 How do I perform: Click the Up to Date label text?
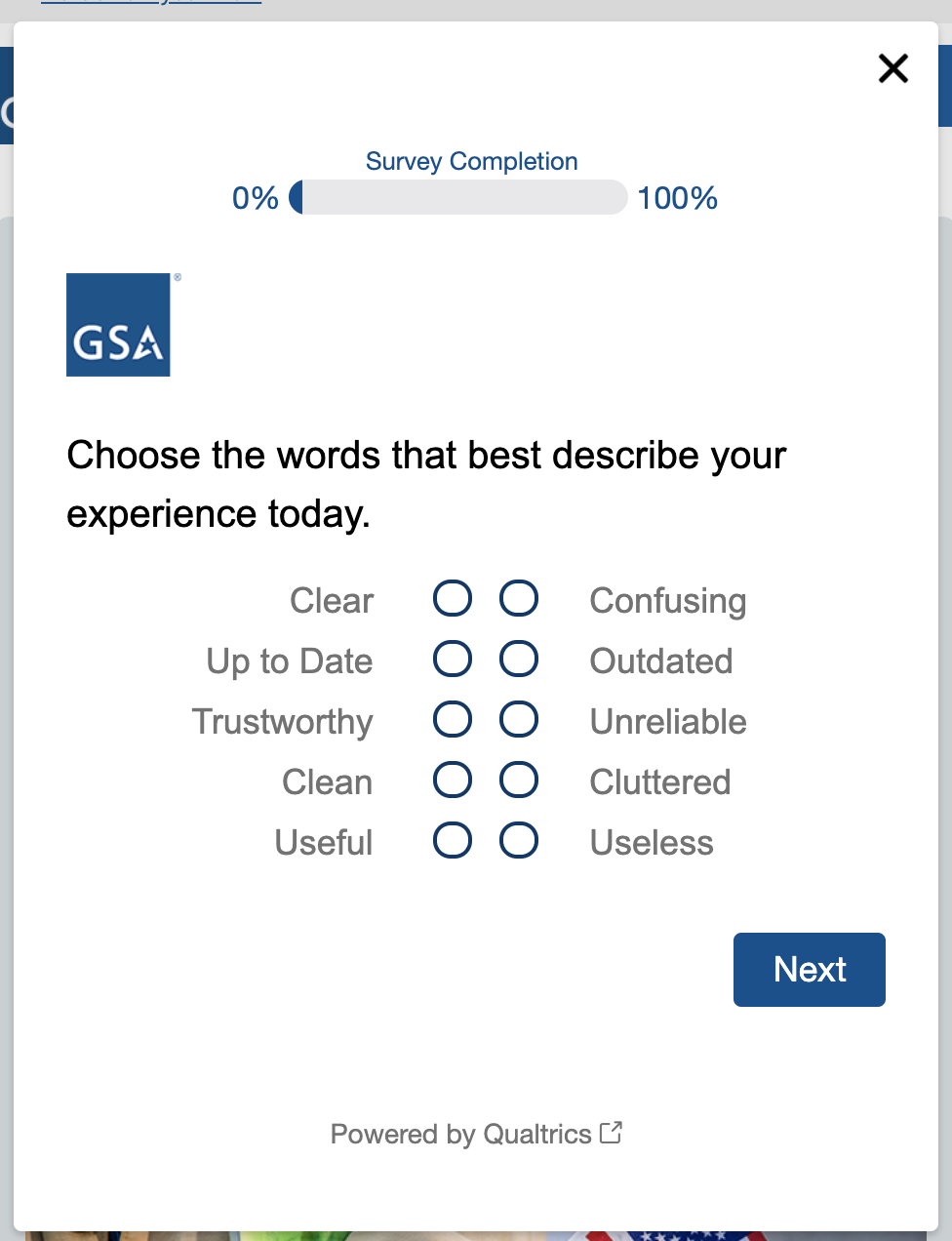click(x=290, y=661)
